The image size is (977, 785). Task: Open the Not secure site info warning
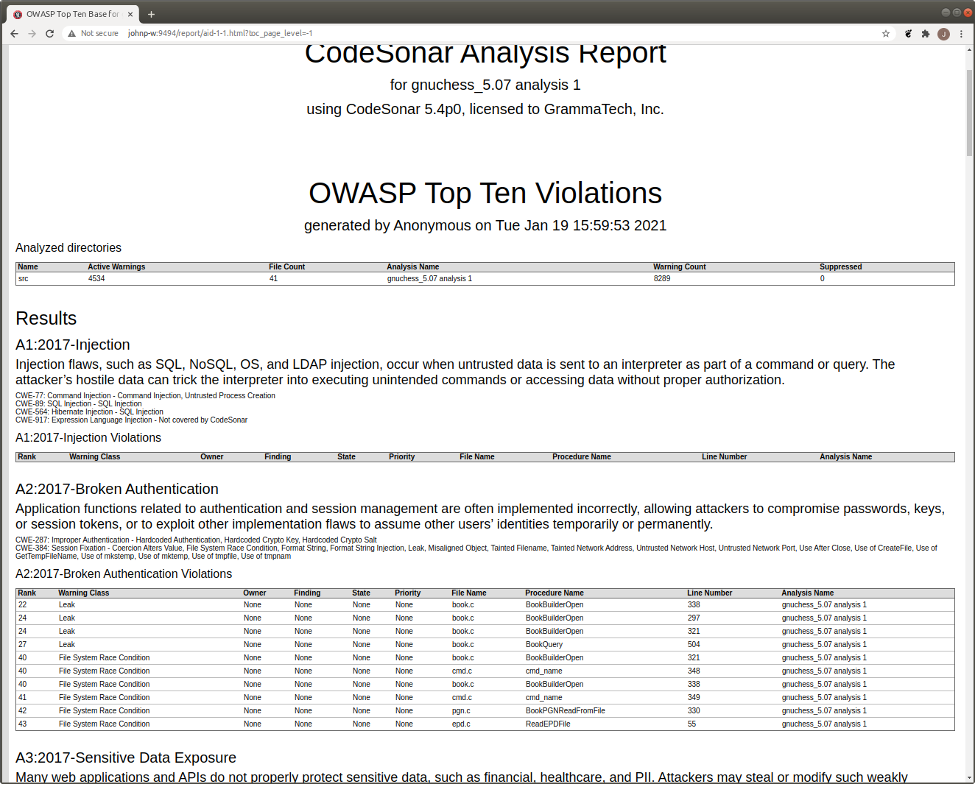click(x=93, y=34)
